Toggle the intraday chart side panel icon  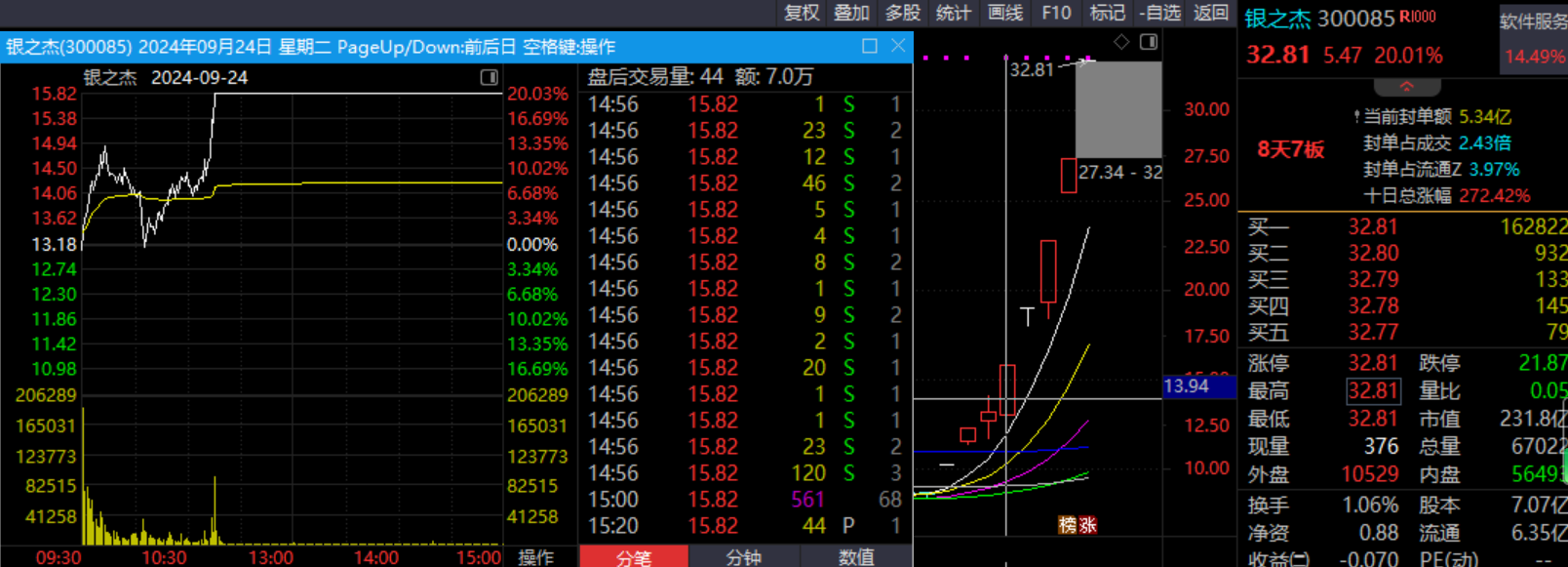490,77
